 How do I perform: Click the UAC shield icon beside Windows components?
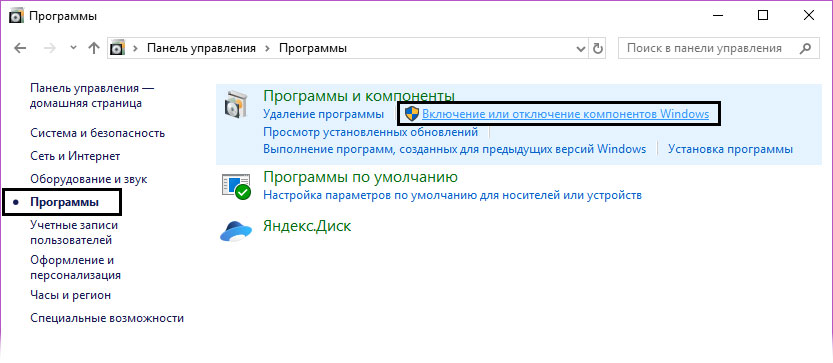(412, 114)
